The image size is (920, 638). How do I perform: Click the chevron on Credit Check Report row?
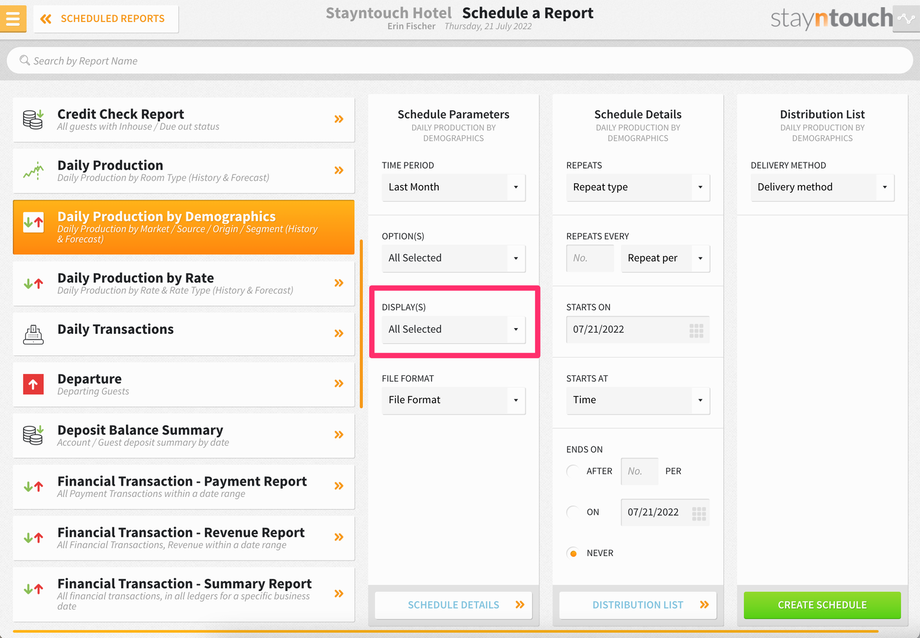coord(339,119)
